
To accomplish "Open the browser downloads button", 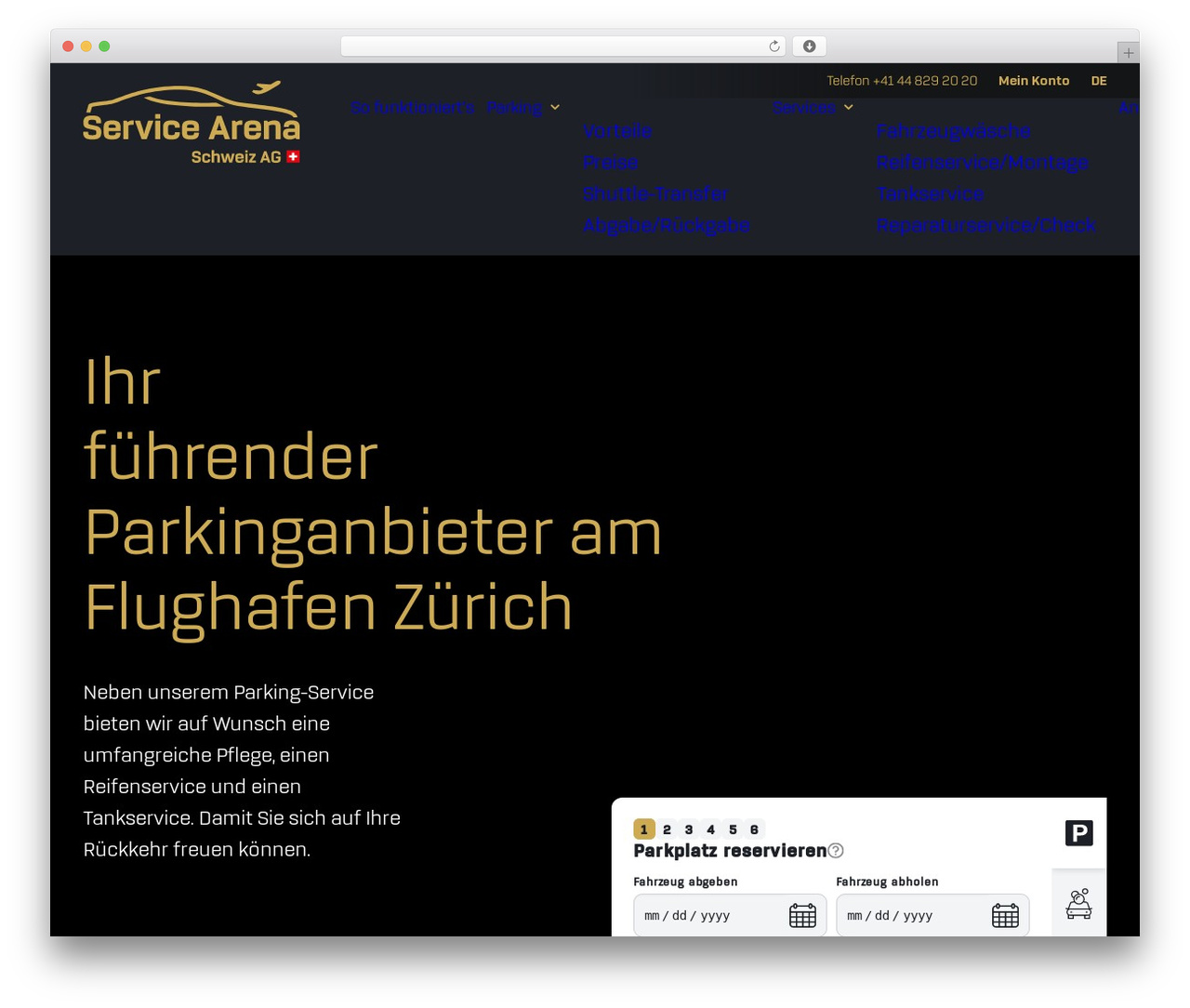I will (809, 46).
